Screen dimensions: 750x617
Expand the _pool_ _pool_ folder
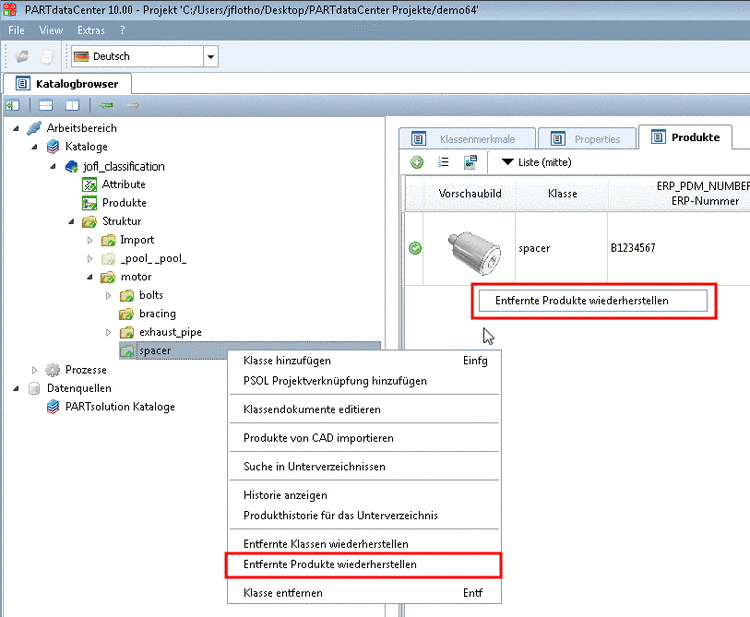89,259
